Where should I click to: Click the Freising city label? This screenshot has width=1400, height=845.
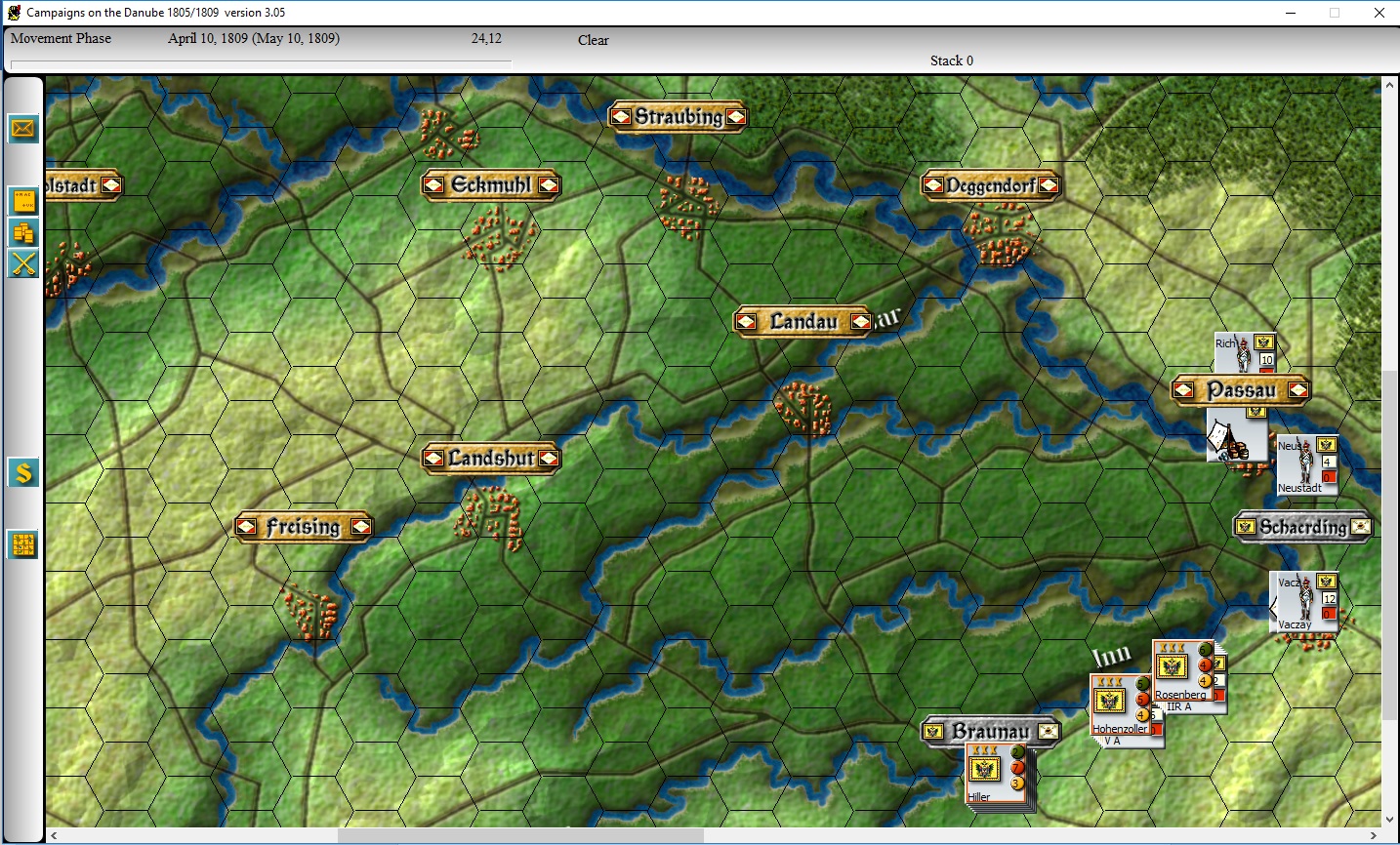(304, 527)
